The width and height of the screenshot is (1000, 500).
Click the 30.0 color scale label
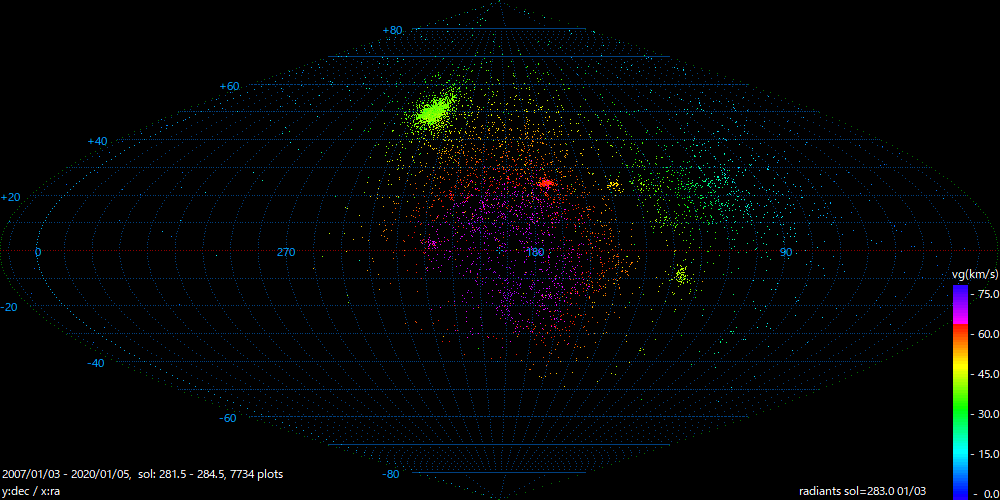986,413
